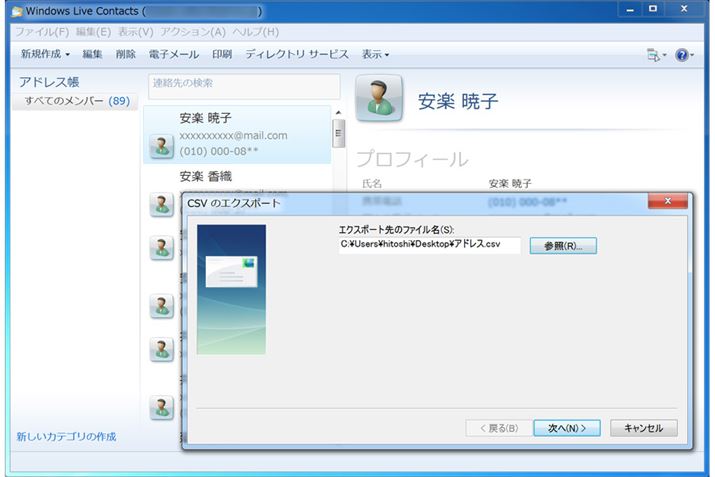Click the 次へ(N) > button
715x477 pixels.
[x=566, y=428]
